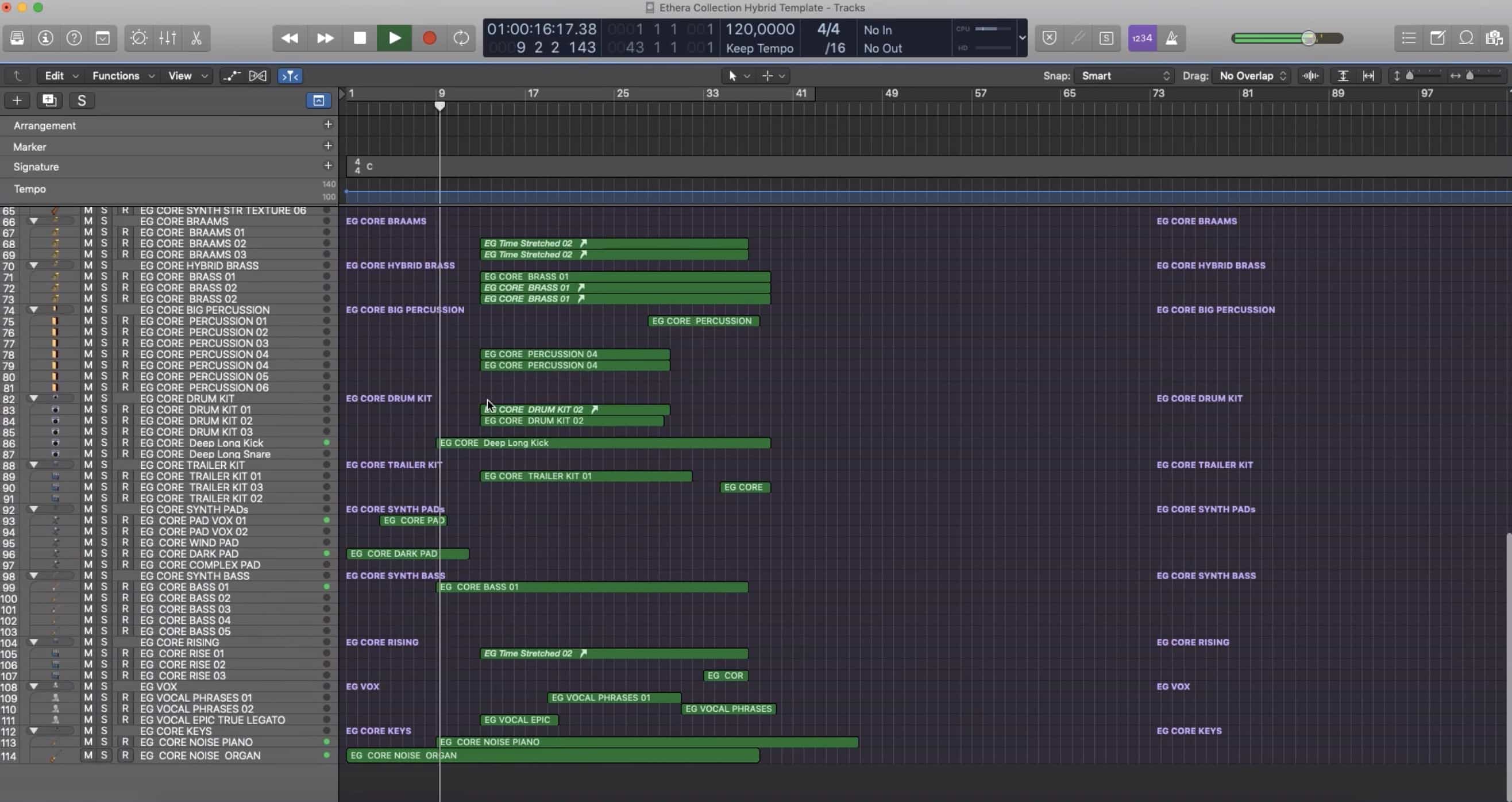Start playback with the green play button

click(x=395, y=38)
